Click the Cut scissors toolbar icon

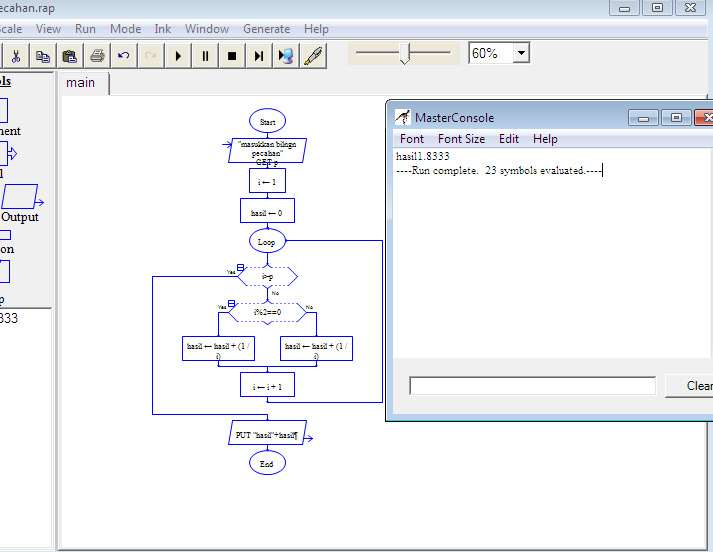click(x=16, y=56)
